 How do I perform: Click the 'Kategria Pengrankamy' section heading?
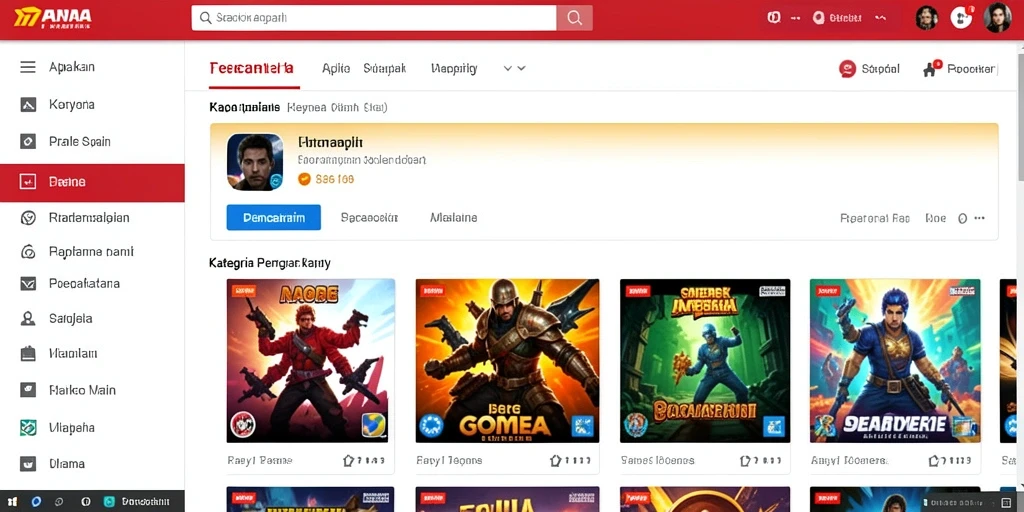click(270, 263)
